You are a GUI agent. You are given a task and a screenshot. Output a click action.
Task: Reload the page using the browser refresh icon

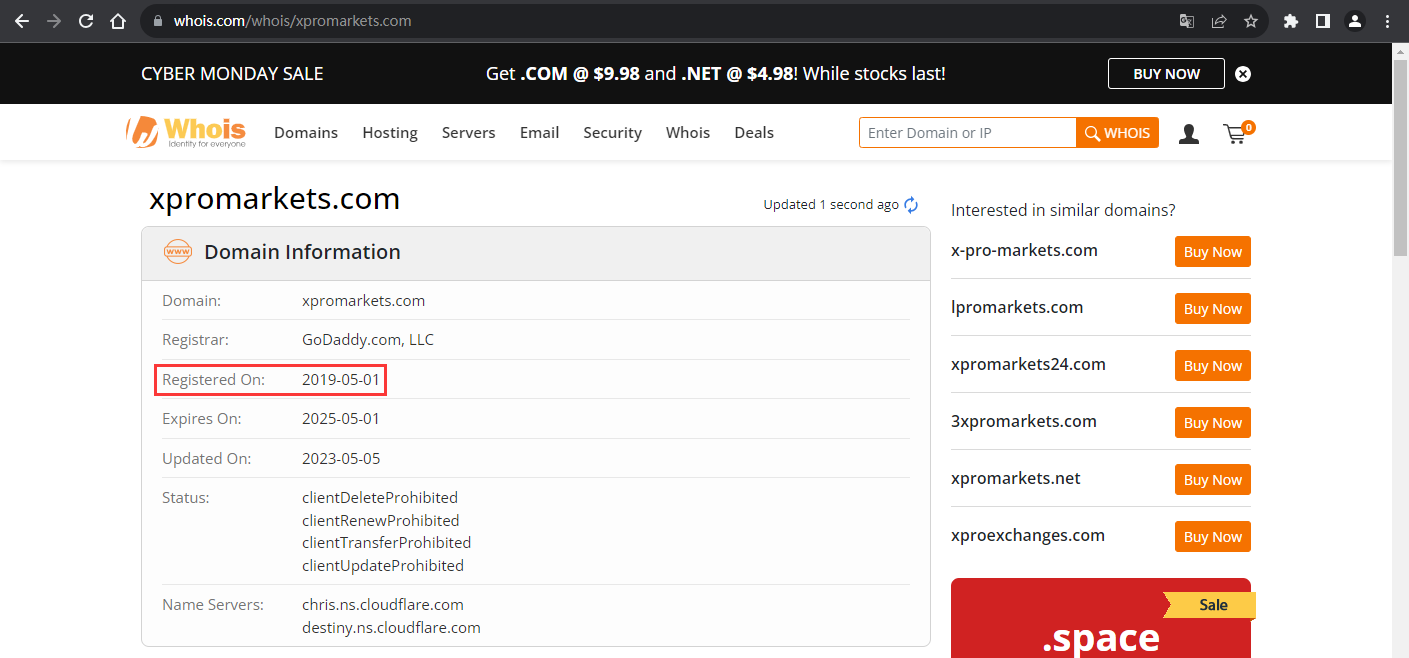[86, 21]
